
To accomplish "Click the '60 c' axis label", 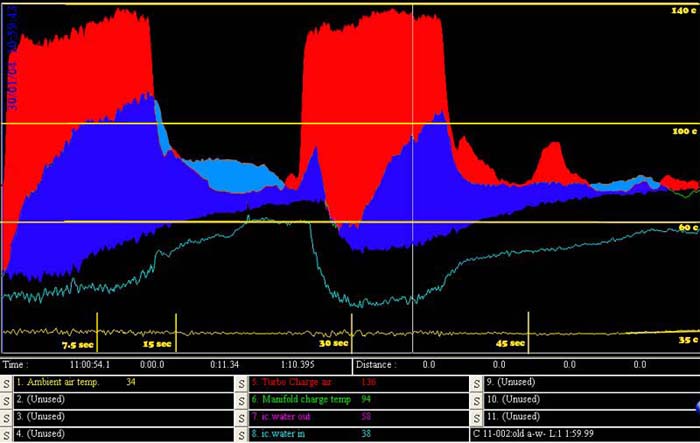I will [x=688, y=228].
